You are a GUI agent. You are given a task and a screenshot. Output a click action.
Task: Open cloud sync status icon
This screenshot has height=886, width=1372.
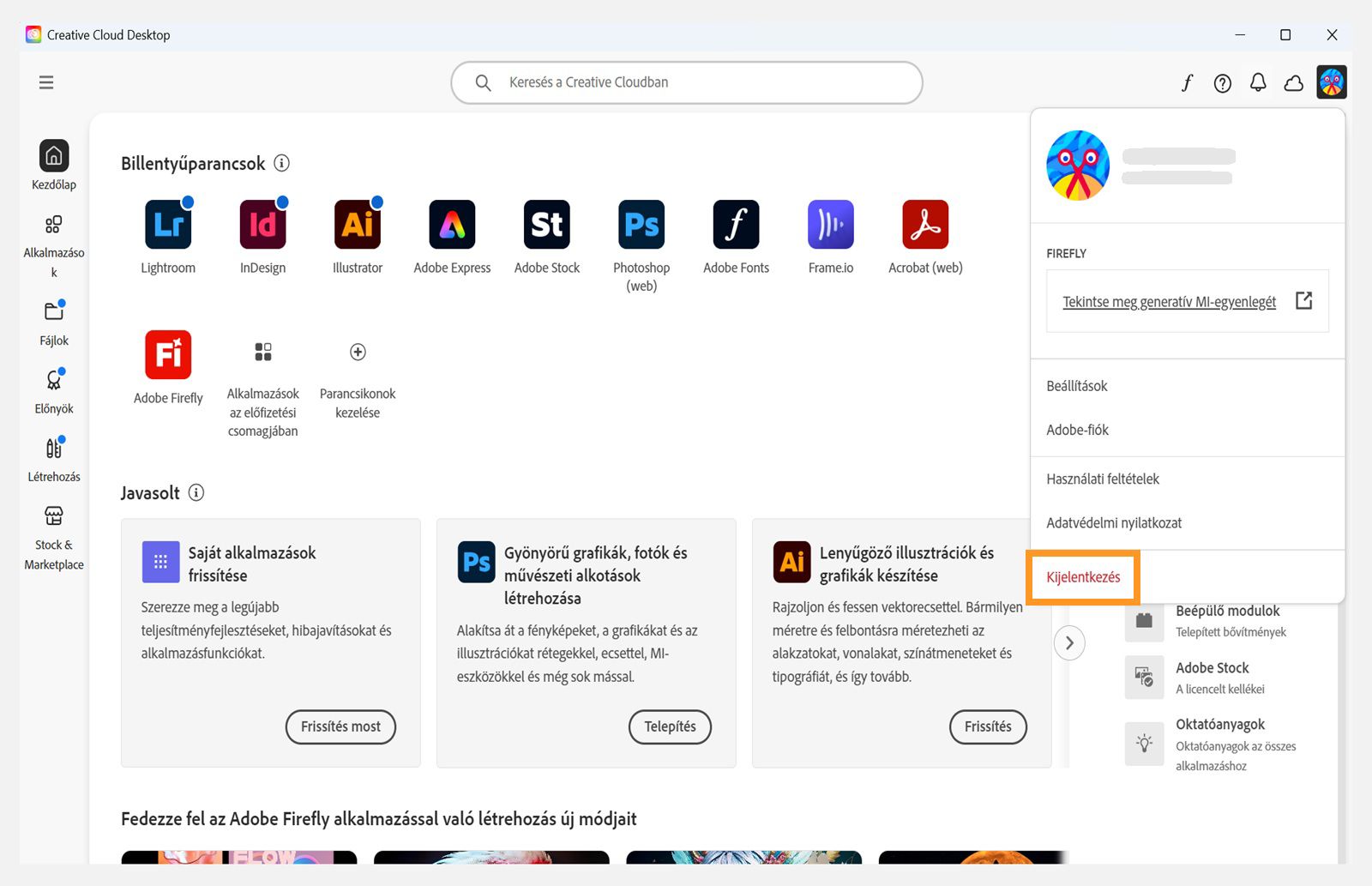1294,83
